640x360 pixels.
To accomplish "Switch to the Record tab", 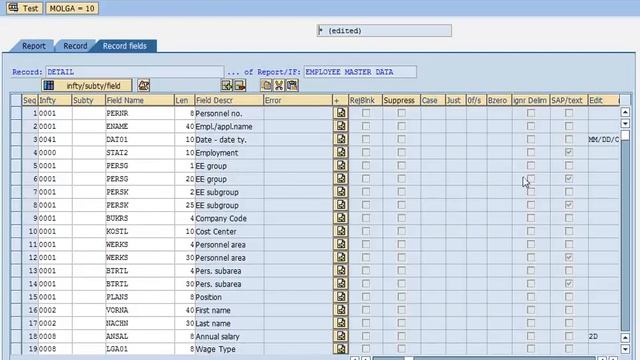I will (x=75, y=46).
